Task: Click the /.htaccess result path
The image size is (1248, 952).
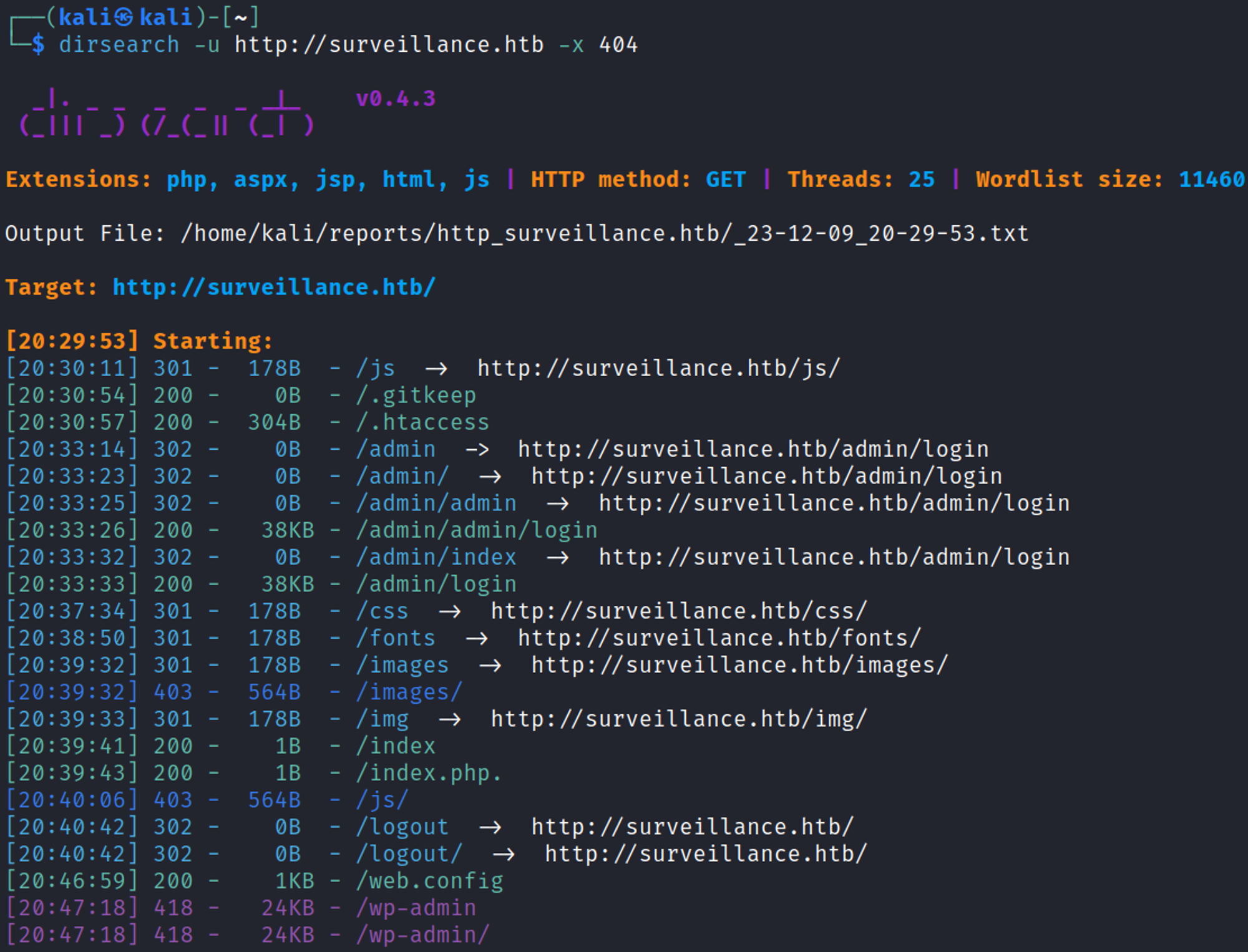Action: pyautogui.click(x=422, y=422)
